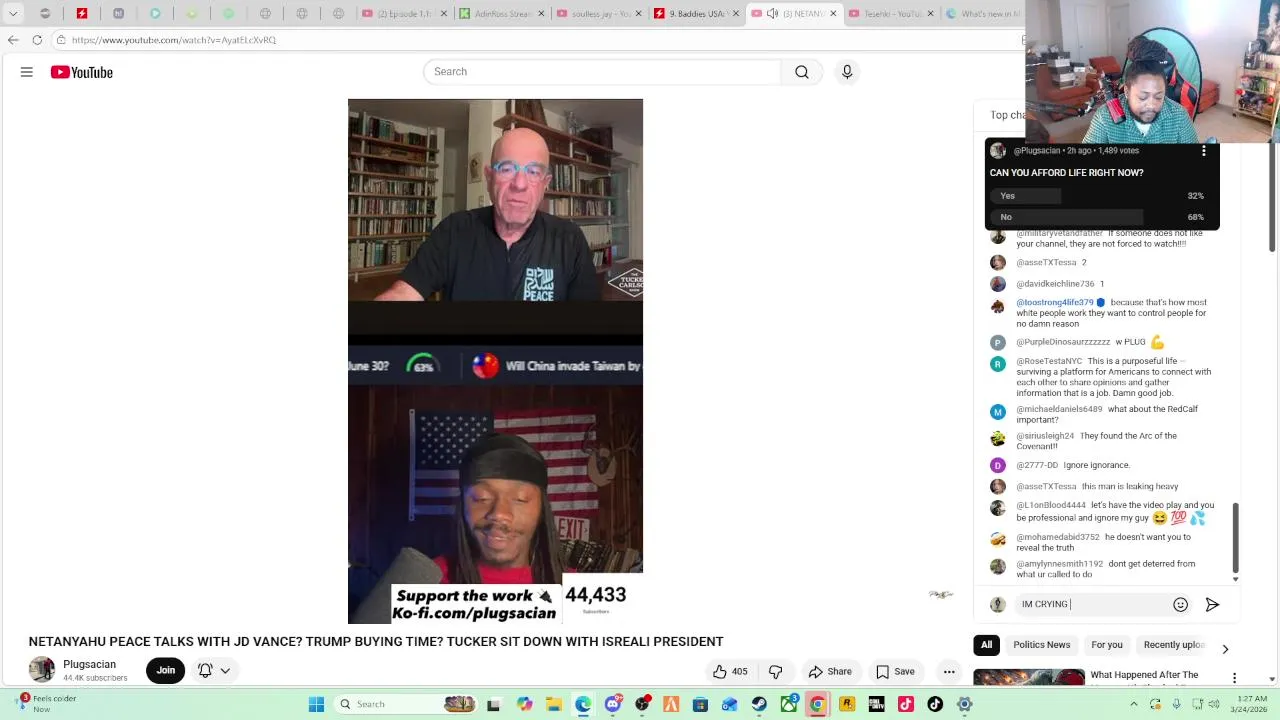Click the YouTube search magnifier button
This screenshot has width=1280, height=720.
(x=802, y=72)
